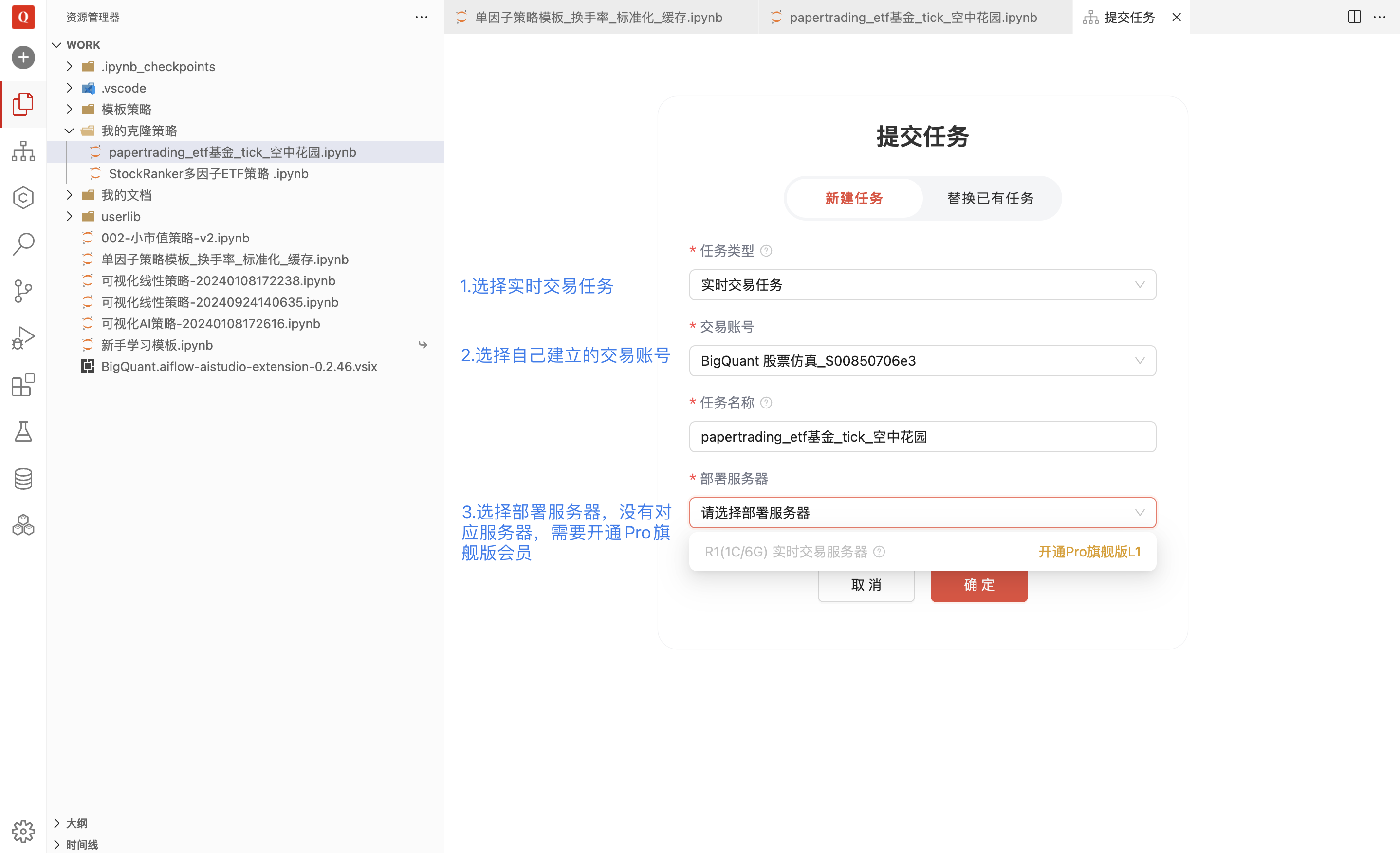
Task: Open the Extensions blocks icon
Action: [x=23, y=385]
